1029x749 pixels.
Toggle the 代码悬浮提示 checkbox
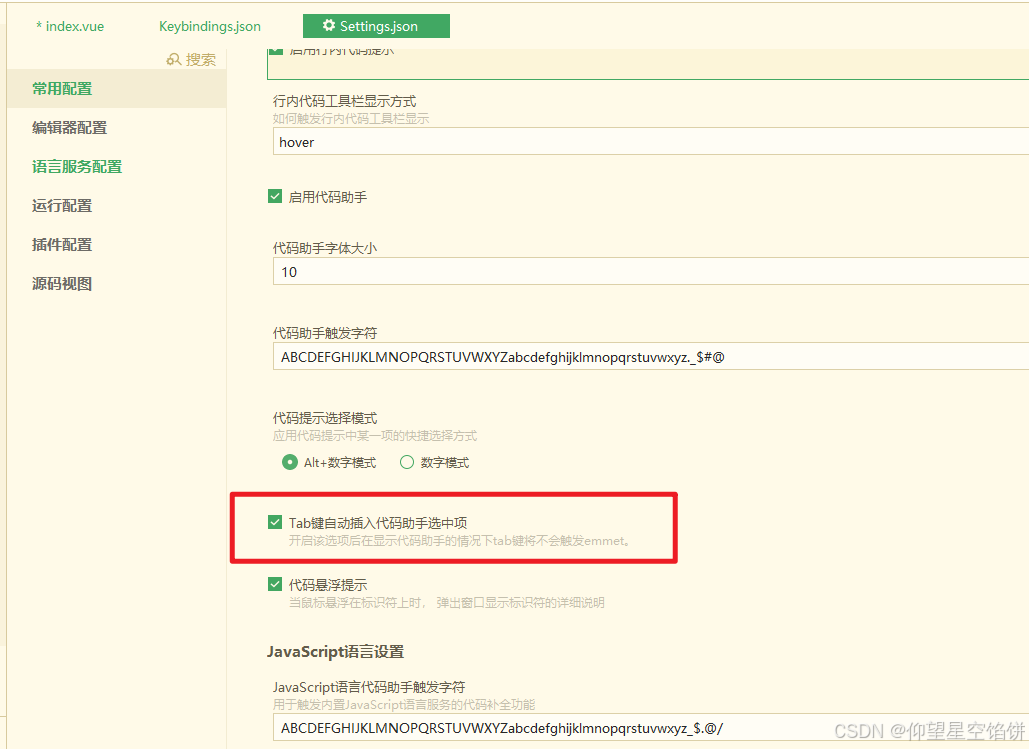click(275, 584)
